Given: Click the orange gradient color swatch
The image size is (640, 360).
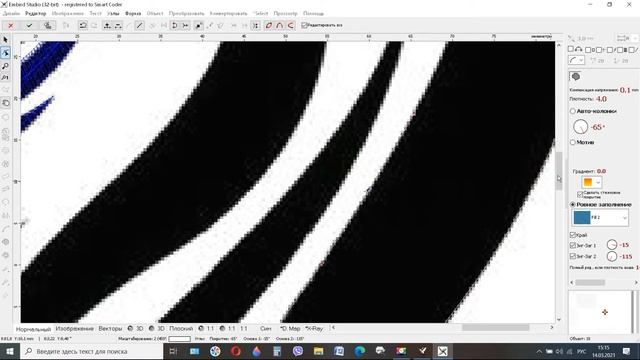Looking at the screenshot, I should 588,182.
